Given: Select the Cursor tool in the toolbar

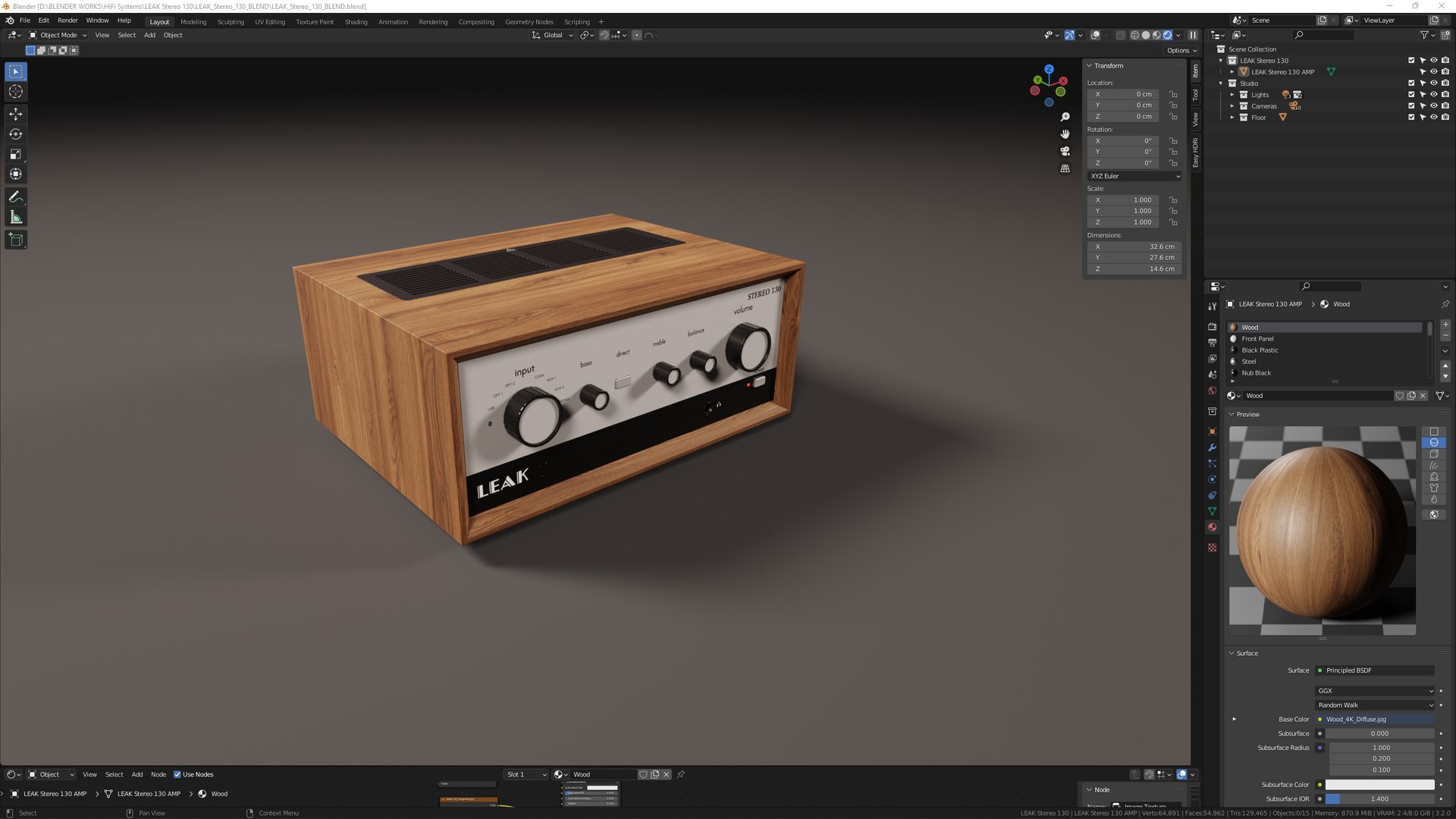Looking at the screenshot, I should pos(16,92).
